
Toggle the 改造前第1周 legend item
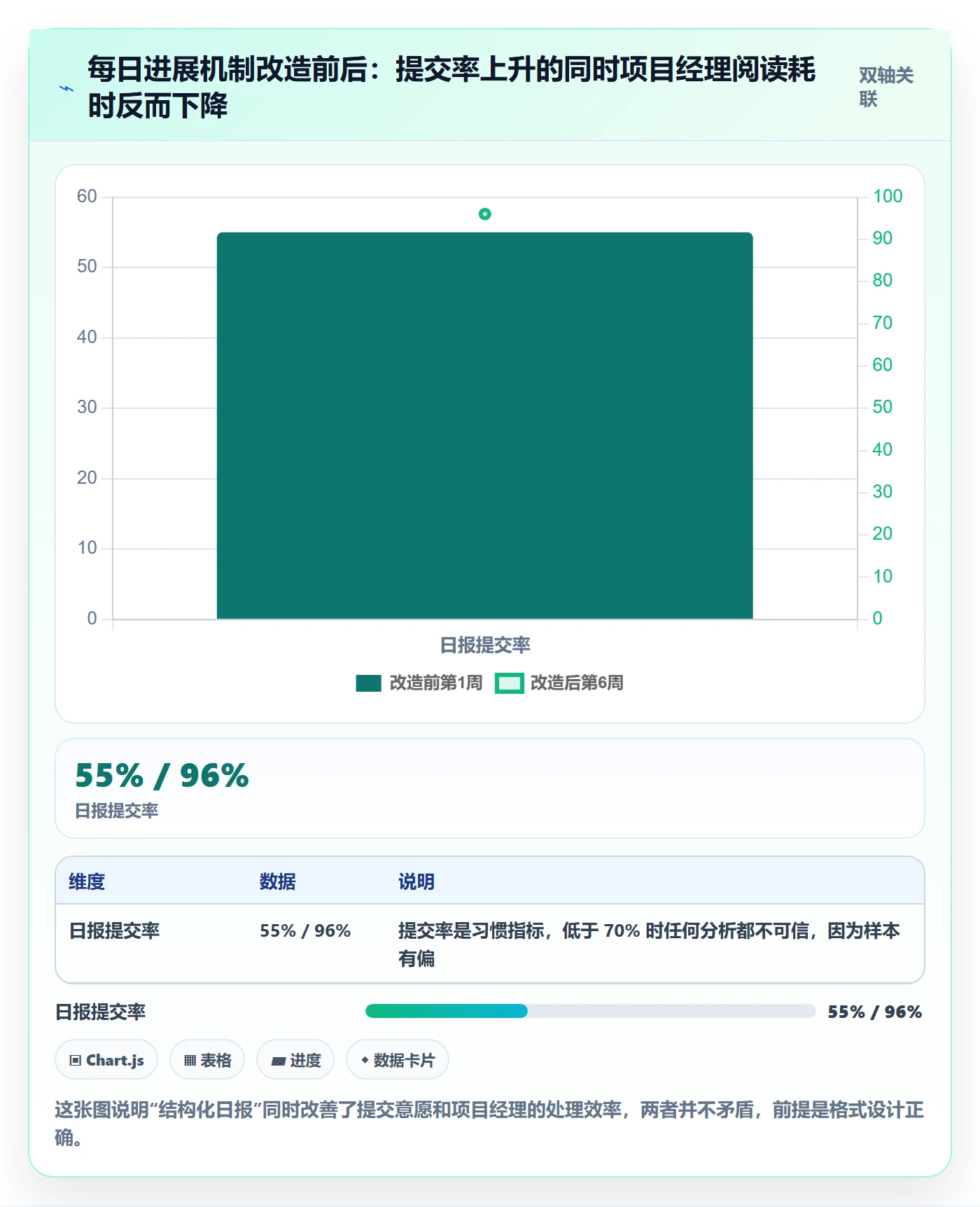(419, 683)
